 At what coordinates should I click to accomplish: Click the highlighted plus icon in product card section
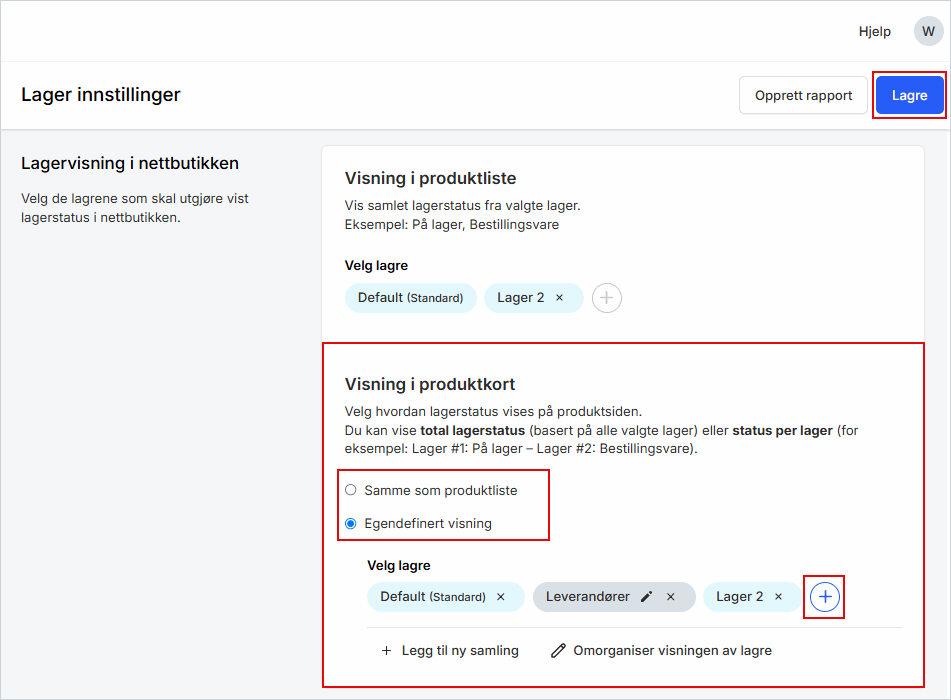(824, 596)
